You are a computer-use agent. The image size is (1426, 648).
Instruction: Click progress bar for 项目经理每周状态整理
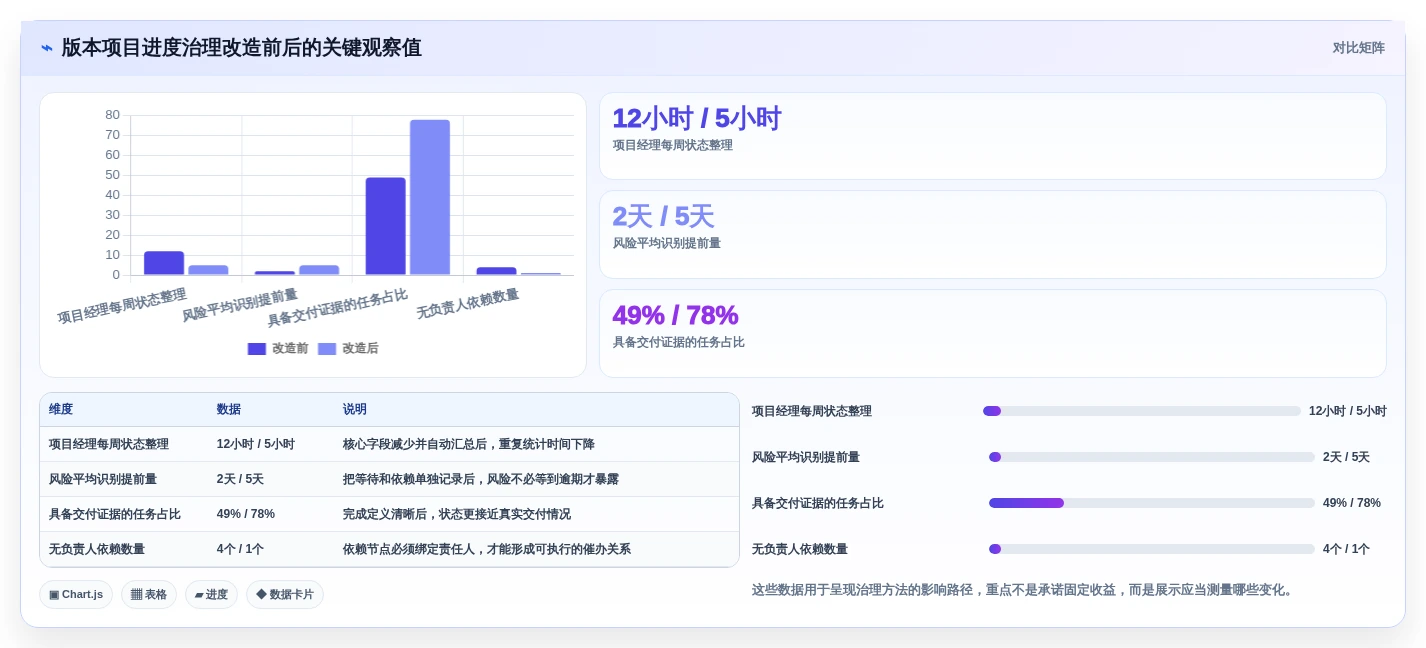[1142, 411]
